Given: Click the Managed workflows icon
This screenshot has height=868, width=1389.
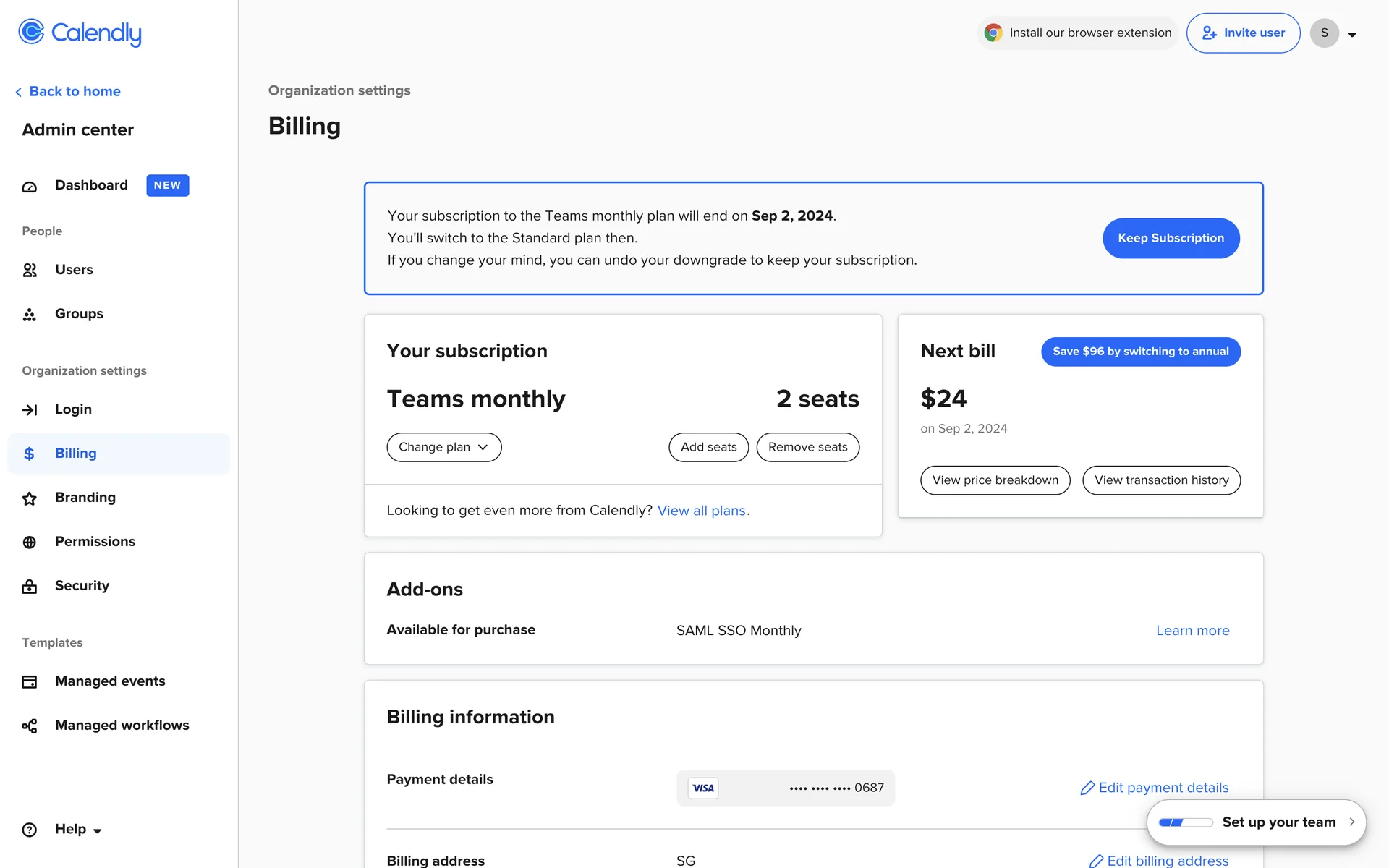Looking at the screenshot, I should [30, 726].
